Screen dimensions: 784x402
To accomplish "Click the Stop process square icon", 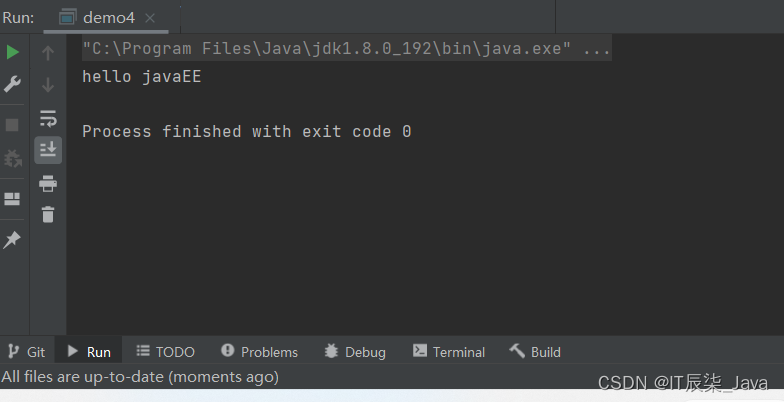I will point(13,125).
